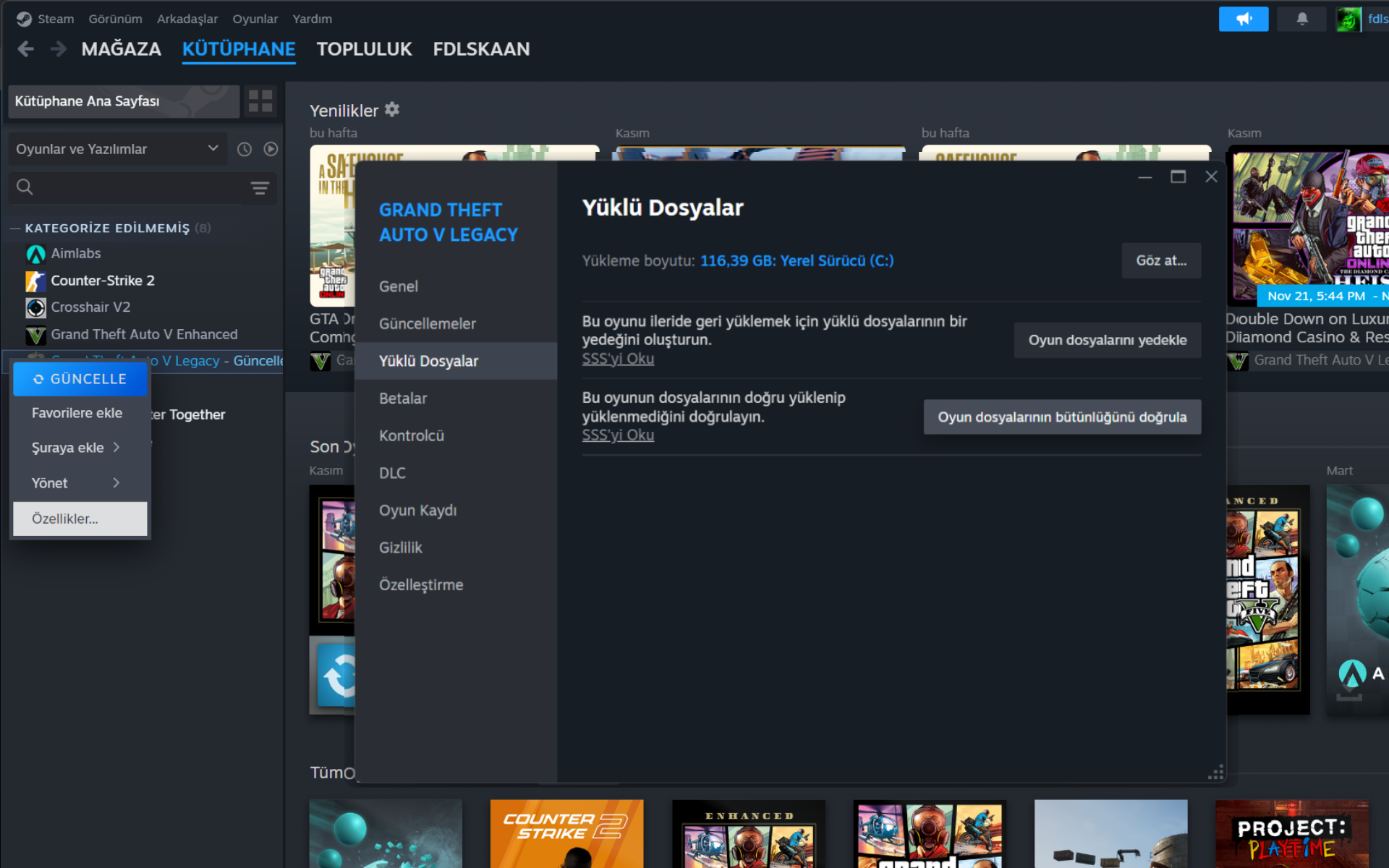The image size is (1389, 868).
Task: Toggle the ready-to-play filter icon
Action: coord(271,149)
